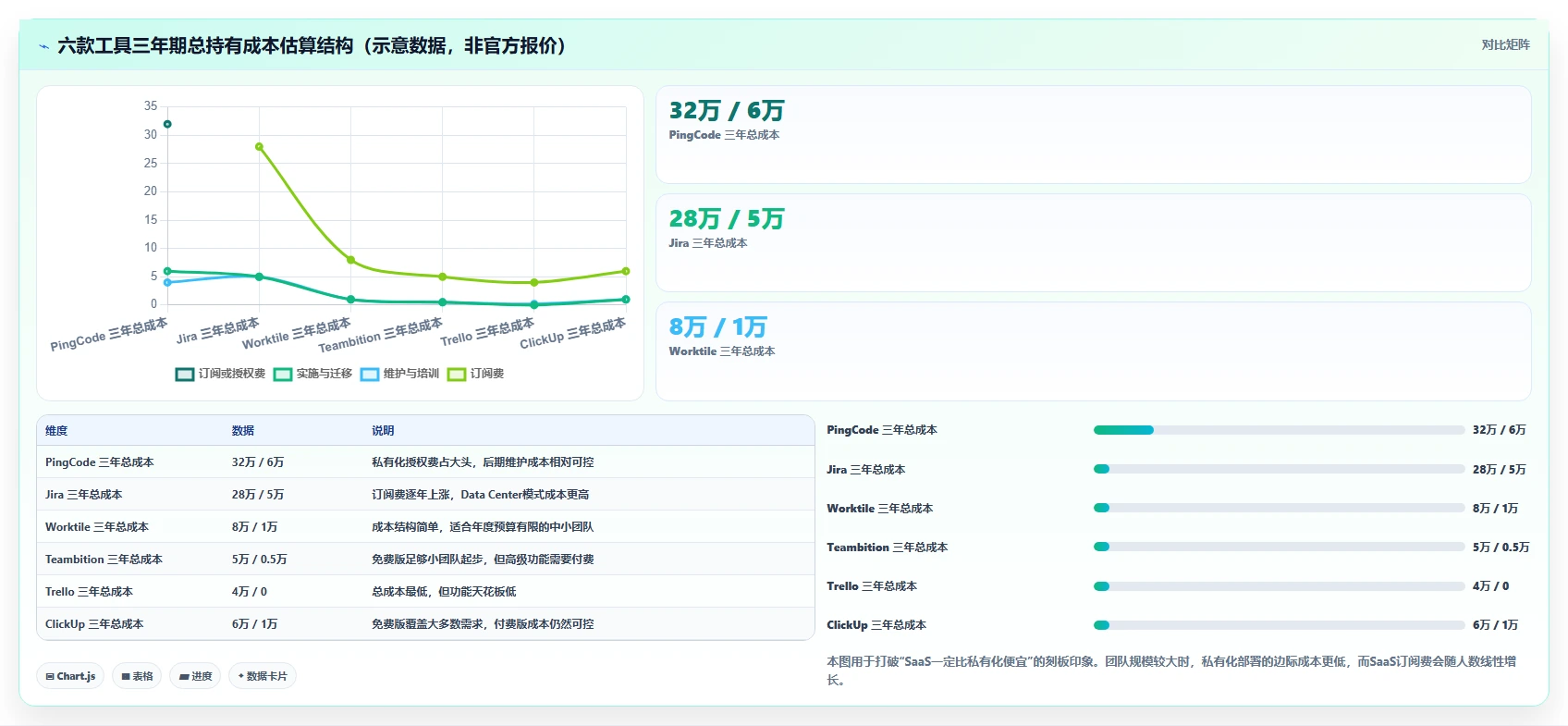Click the ClickUp progress bar

coord(1279,625)
